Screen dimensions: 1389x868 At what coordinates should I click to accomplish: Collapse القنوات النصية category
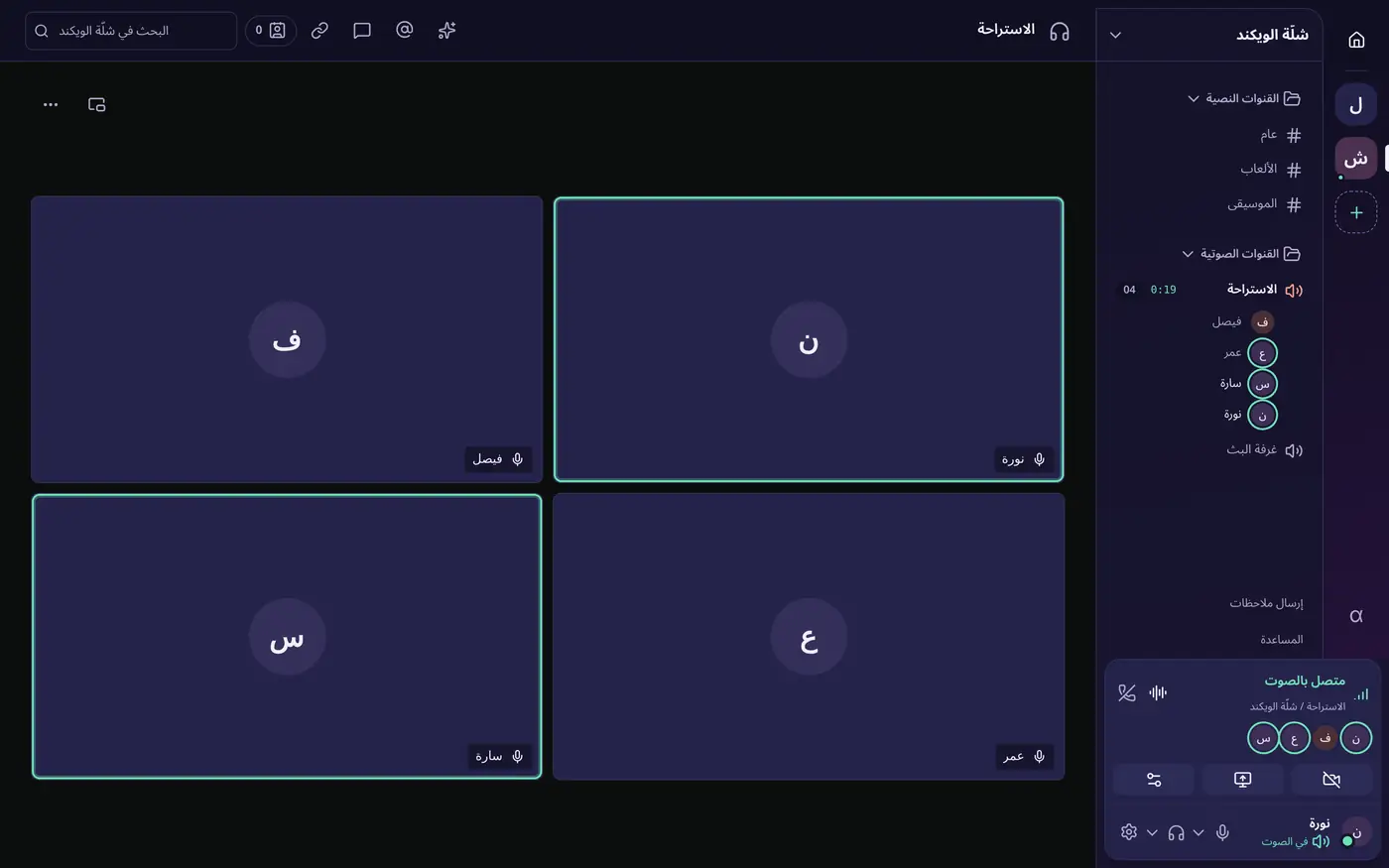[1245, 98]
